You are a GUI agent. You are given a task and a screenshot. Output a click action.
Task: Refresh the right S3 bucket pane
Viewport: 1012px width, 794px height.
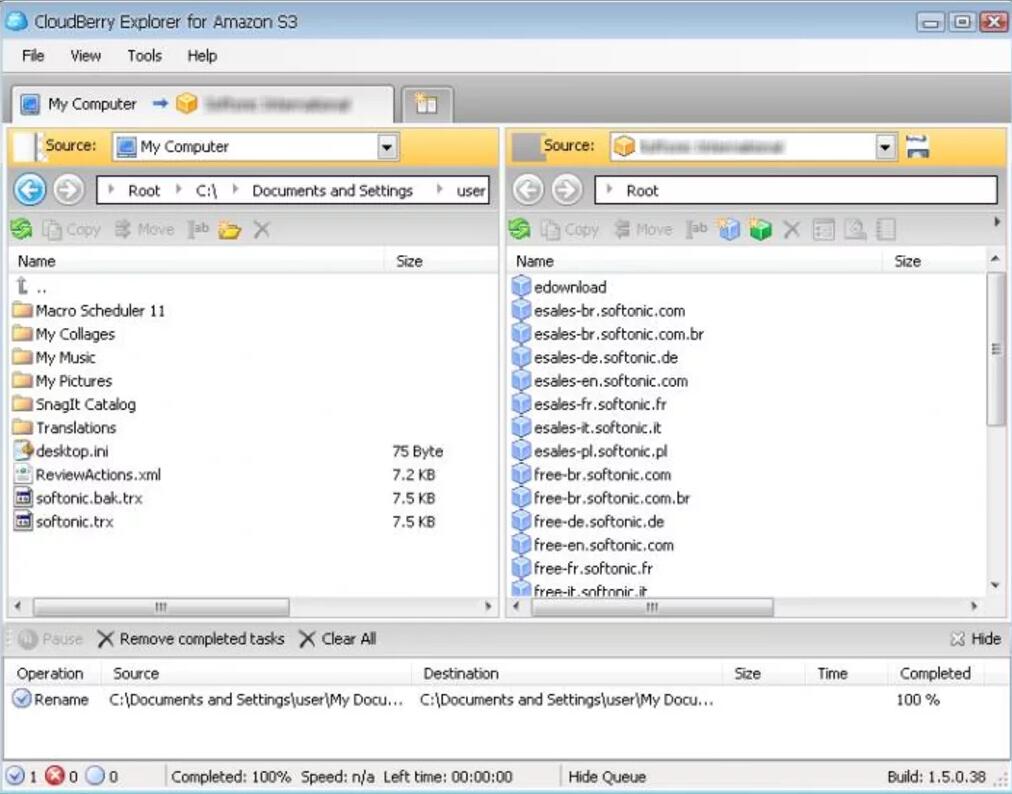(x=521, y=230)
